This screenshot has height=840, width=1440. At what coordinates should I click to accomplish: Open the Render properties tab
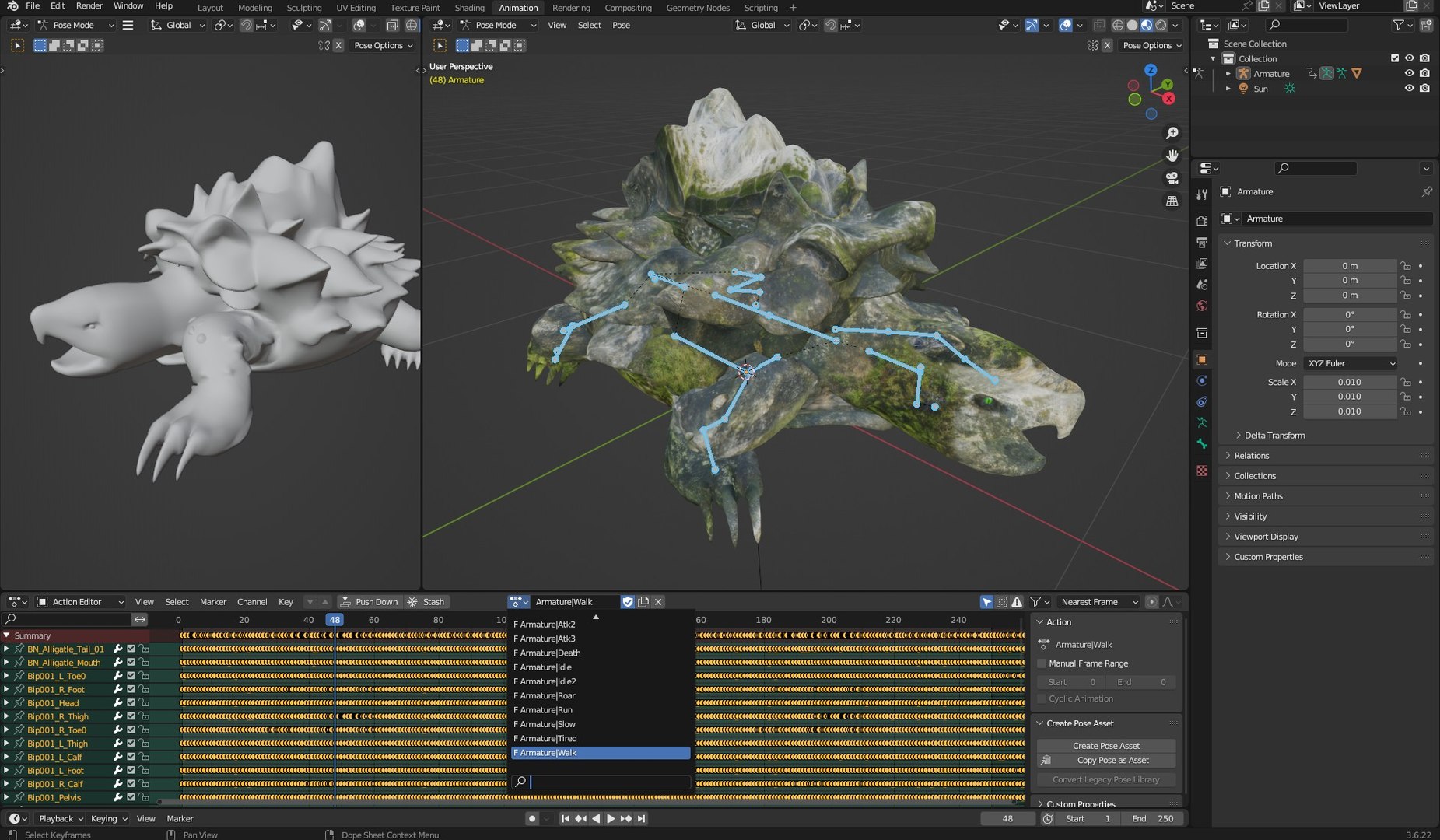coord(1202,222)
